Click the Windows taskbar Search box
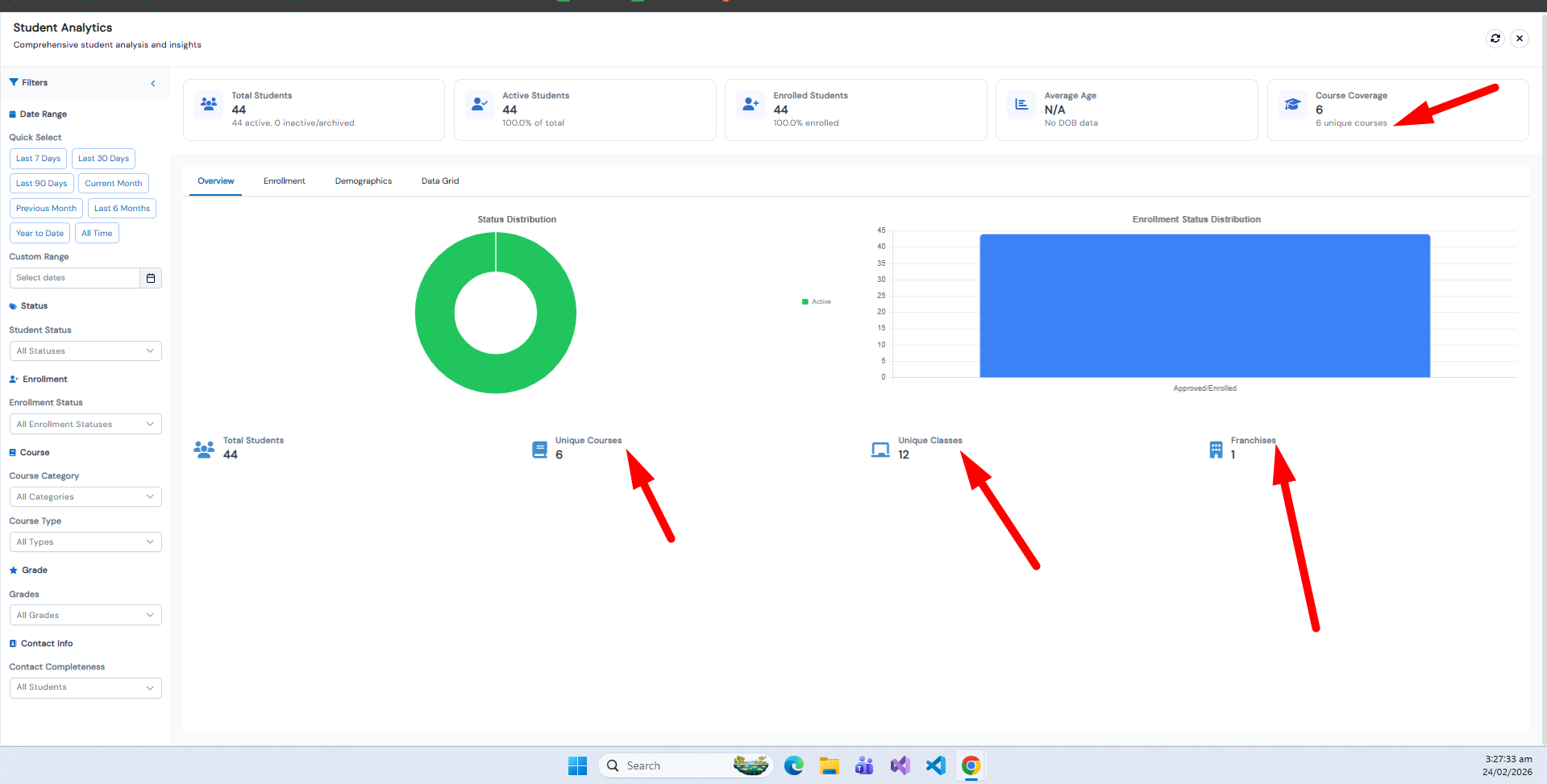The image size is (1547, 784). point(685,765)
